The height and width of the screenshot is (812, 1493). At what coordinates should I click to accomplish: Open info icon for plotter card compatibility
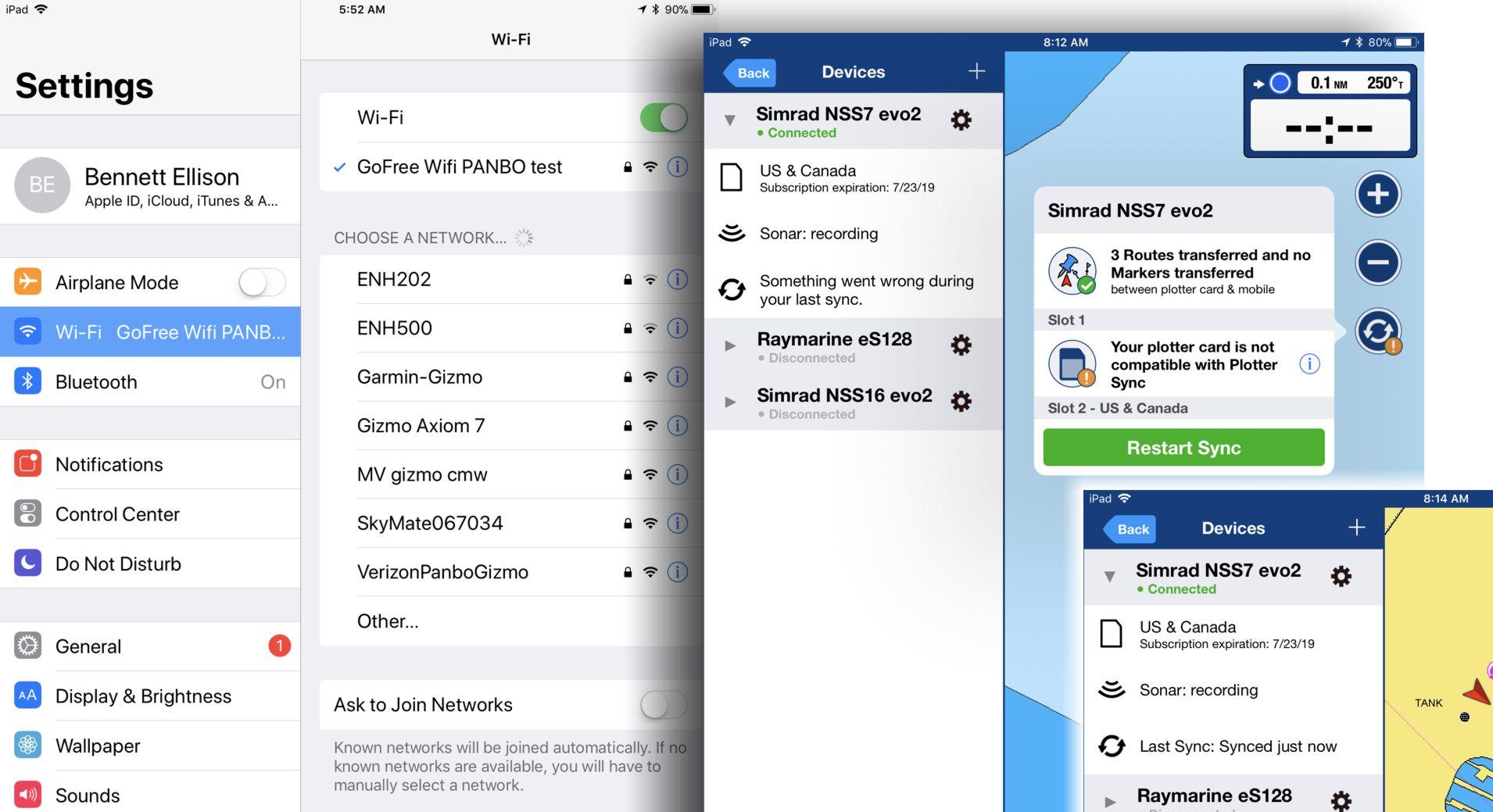pyautogui.click(x=1309, y=363)
